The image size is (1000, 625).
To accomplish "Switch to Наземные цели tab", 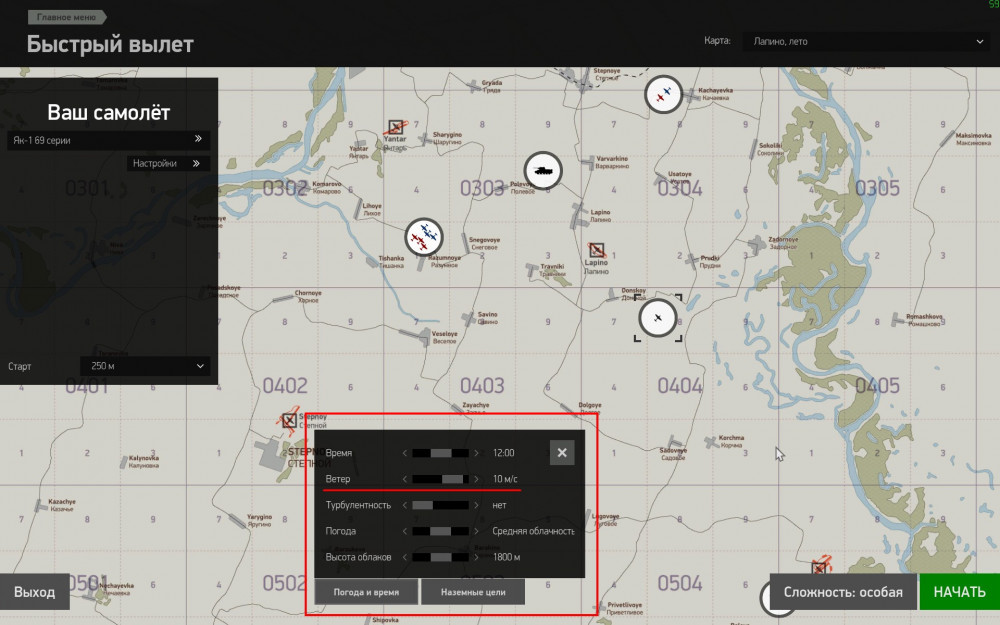I will (473, 592).
